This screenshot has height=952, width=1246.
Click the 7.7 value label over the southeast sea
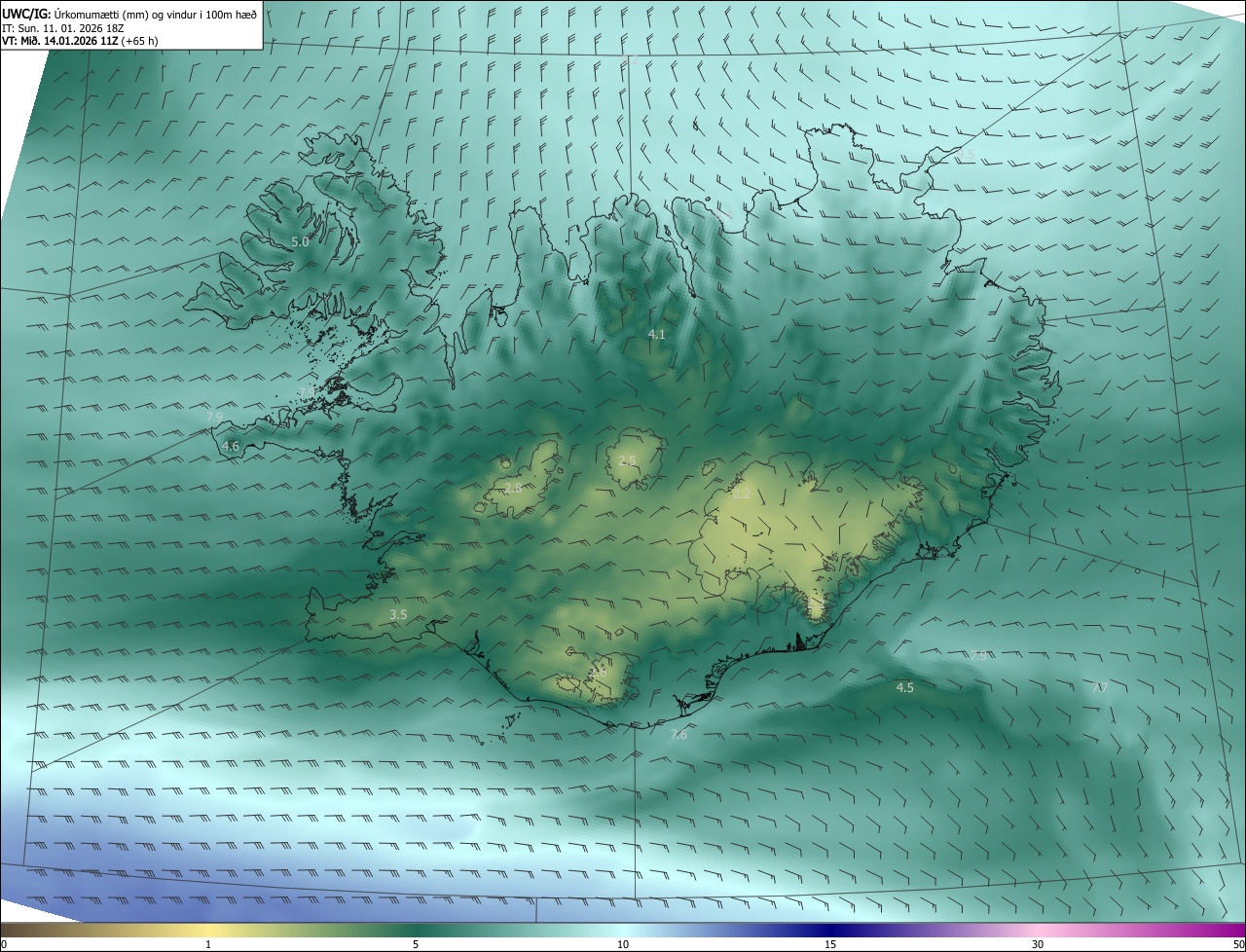1100,687
